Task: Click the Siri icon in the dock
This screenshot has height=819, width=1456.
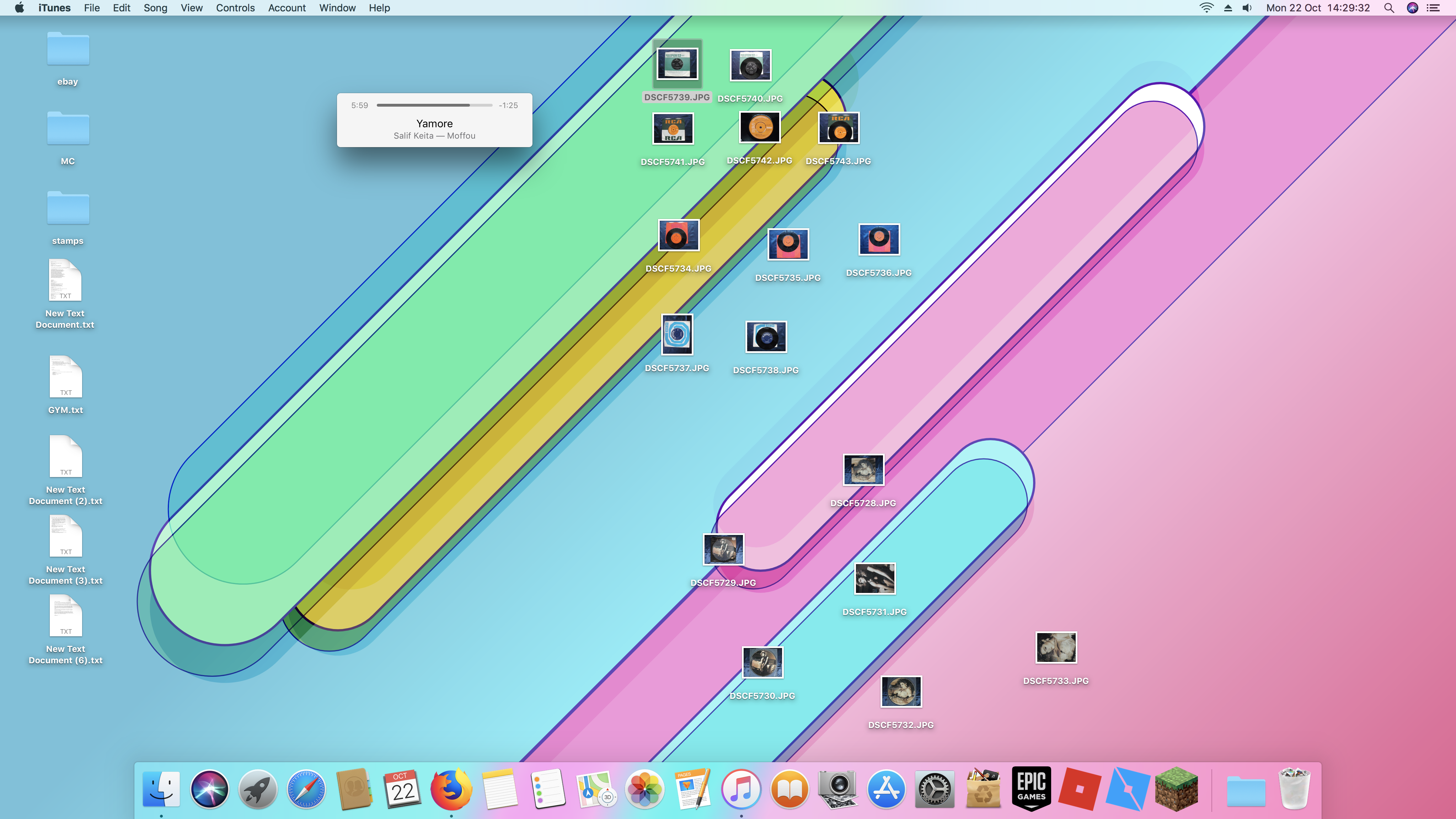Action: tap(209, 789)
